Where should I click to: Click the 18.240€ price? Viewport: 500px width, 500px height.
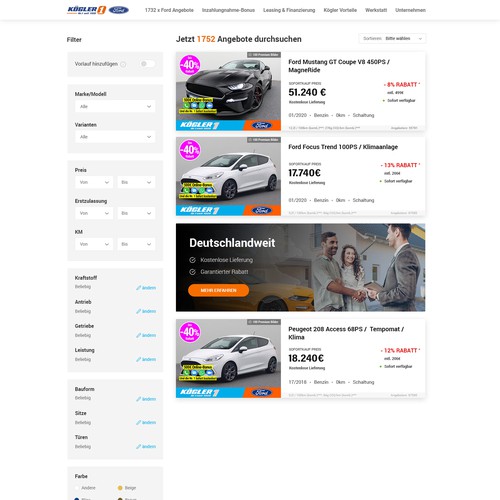click(306, 358)
